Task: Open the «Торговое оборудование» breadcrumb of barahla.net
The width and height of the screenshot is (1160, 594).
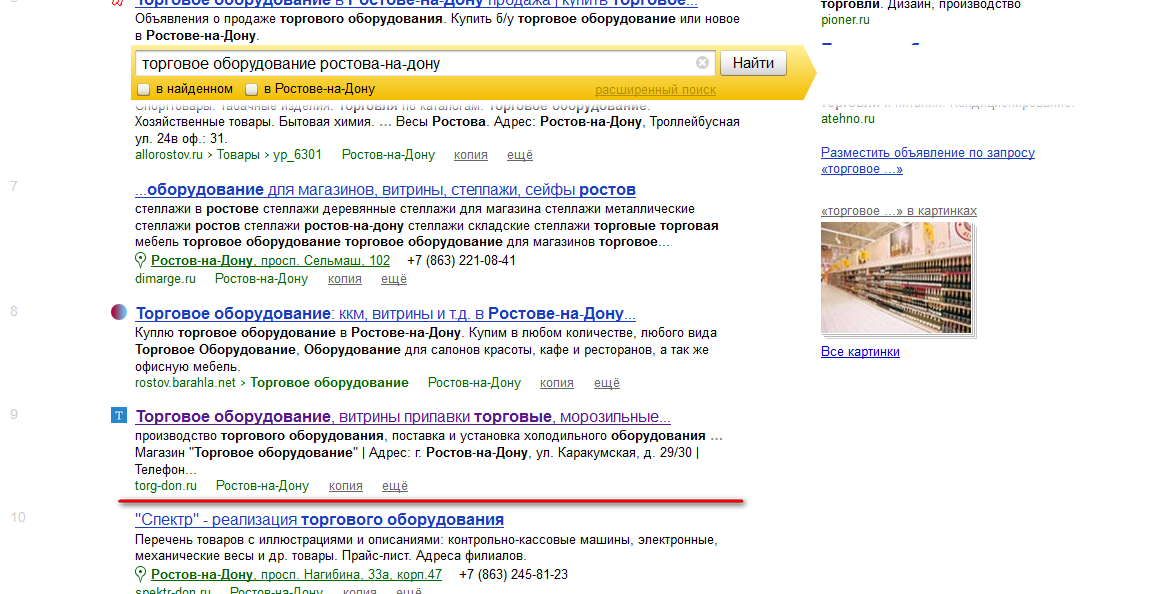Action: coord(329,382)
